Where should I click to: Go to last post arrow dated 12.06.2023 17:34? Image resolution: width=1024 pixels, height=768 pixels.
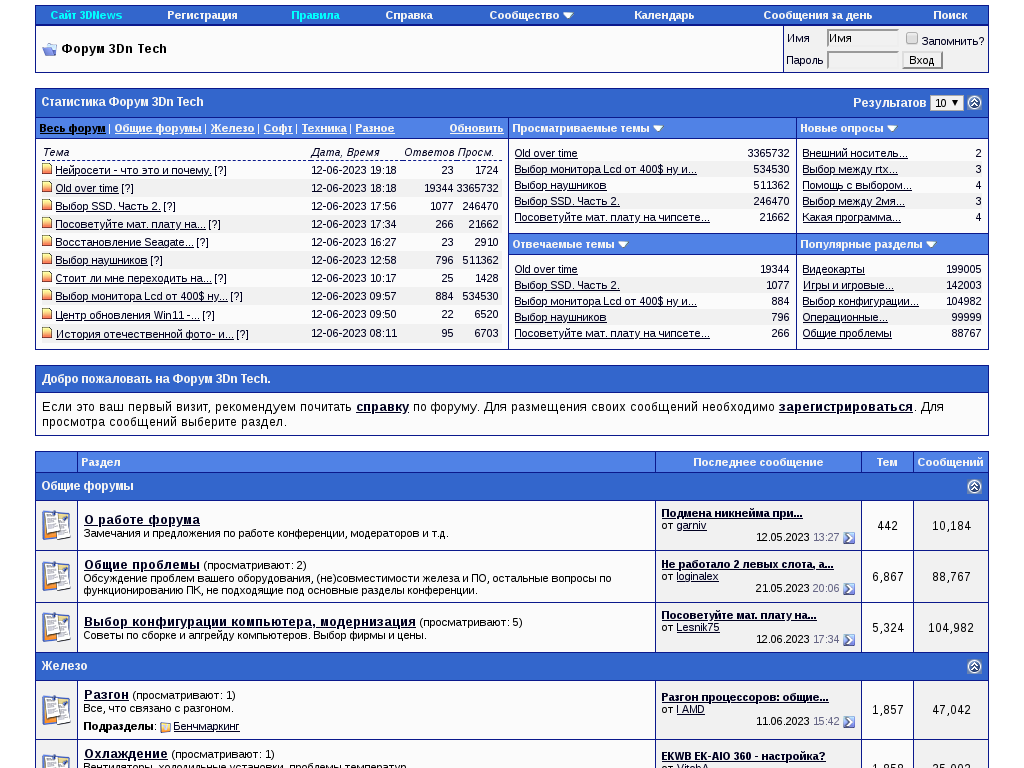click(x=849, y=640)
